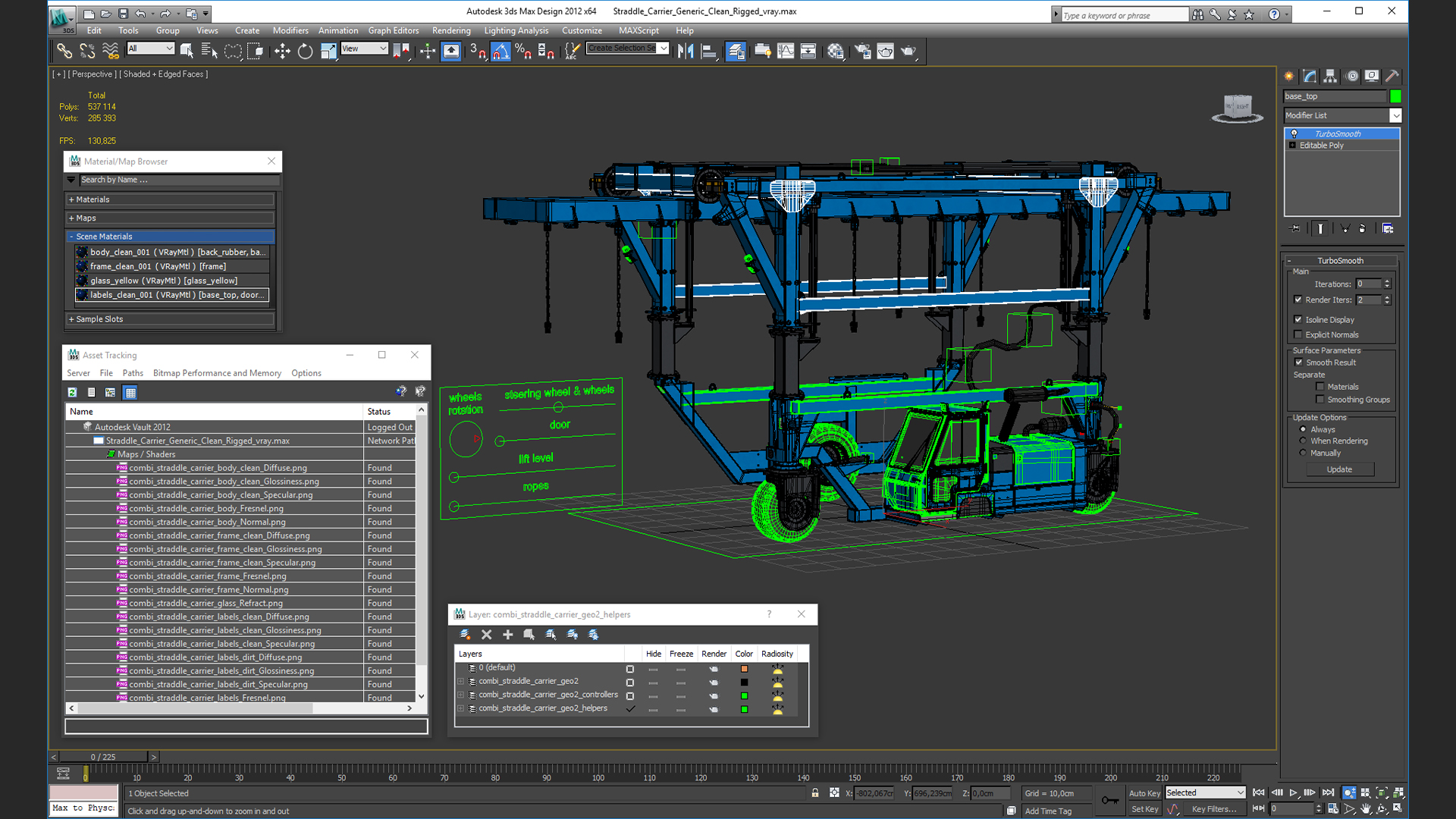Viewport: 1456px width, 819px height.
Task: Toggle the TurboSmooth modifier lightbulb
Action: [1294, 133]
